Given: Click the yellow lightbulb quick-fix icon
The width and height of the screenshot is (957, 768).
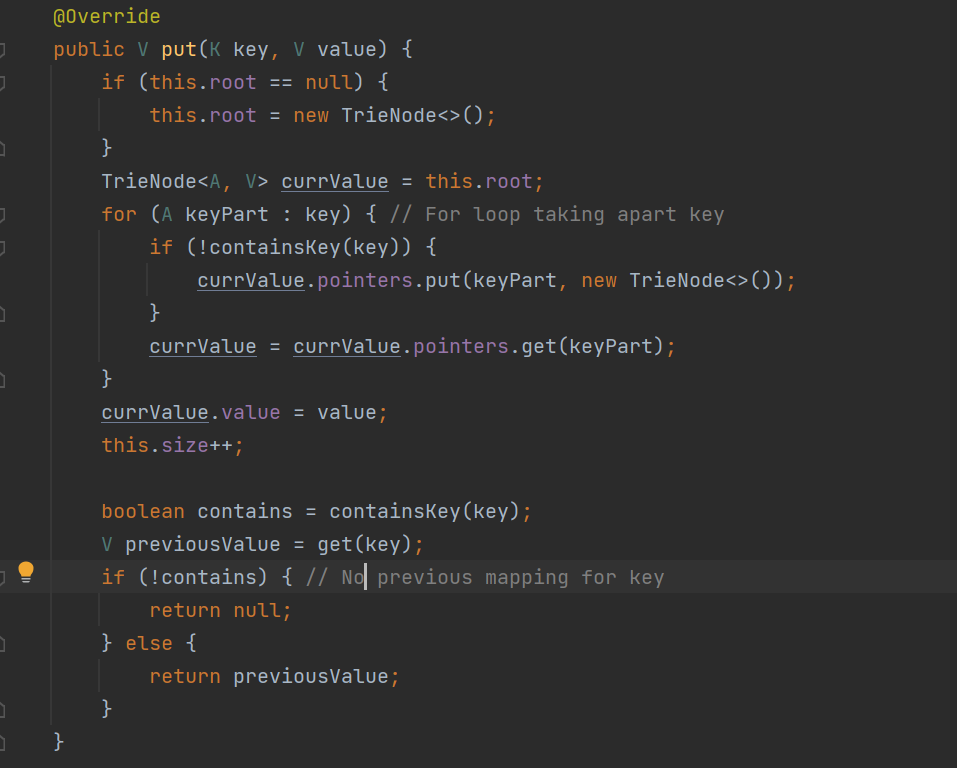Looking at the screenshot, I should coord(26,572).
